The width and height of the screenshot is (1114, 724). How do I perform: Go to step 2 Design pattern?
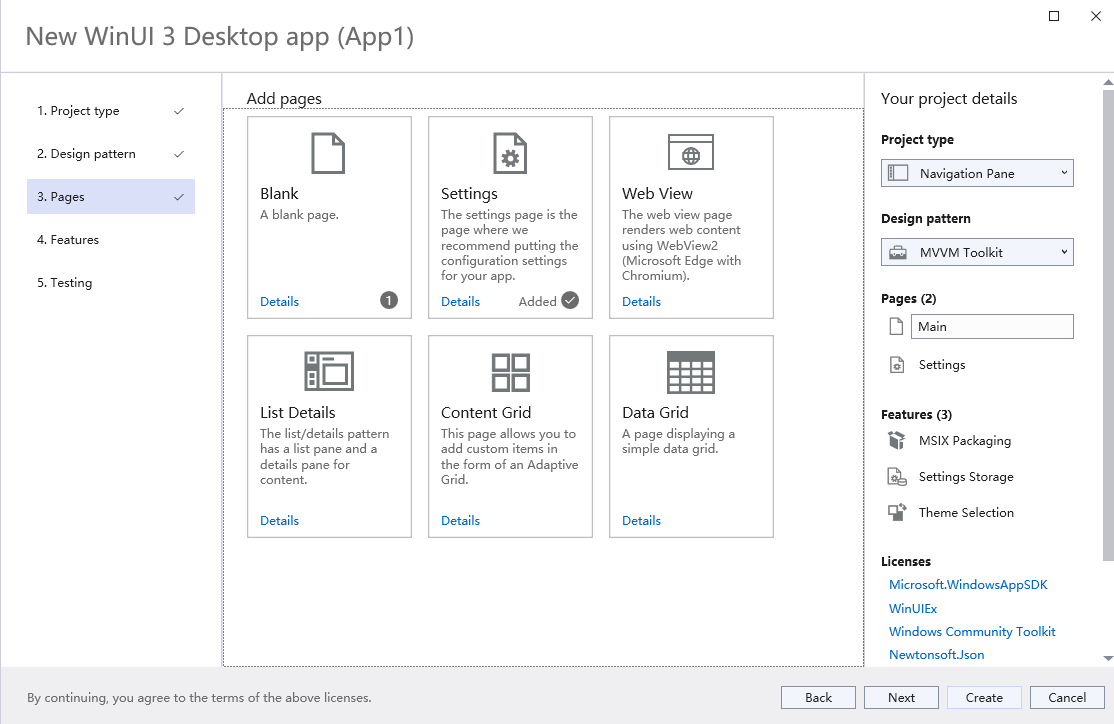[111, 154]
